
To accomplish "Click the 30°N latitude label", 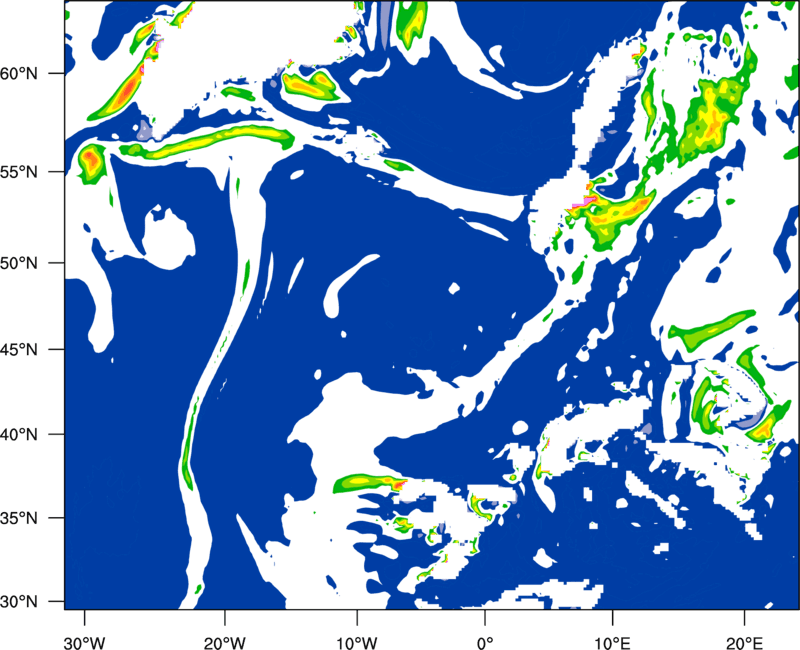I will (x=20, y=602).
